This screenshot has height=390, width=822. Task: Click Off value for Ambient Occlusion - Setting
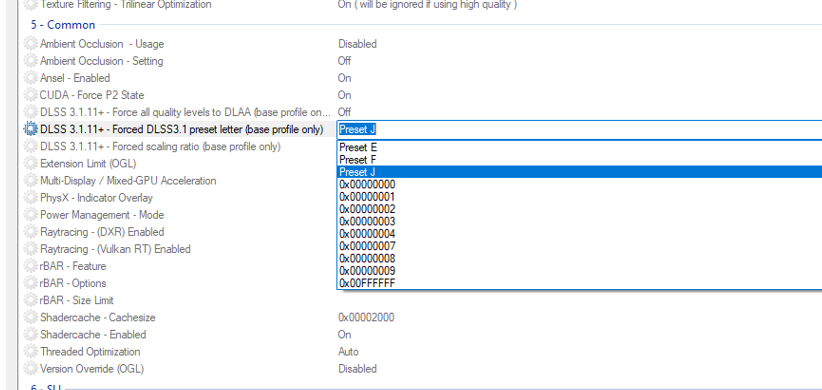coord(344,61)
